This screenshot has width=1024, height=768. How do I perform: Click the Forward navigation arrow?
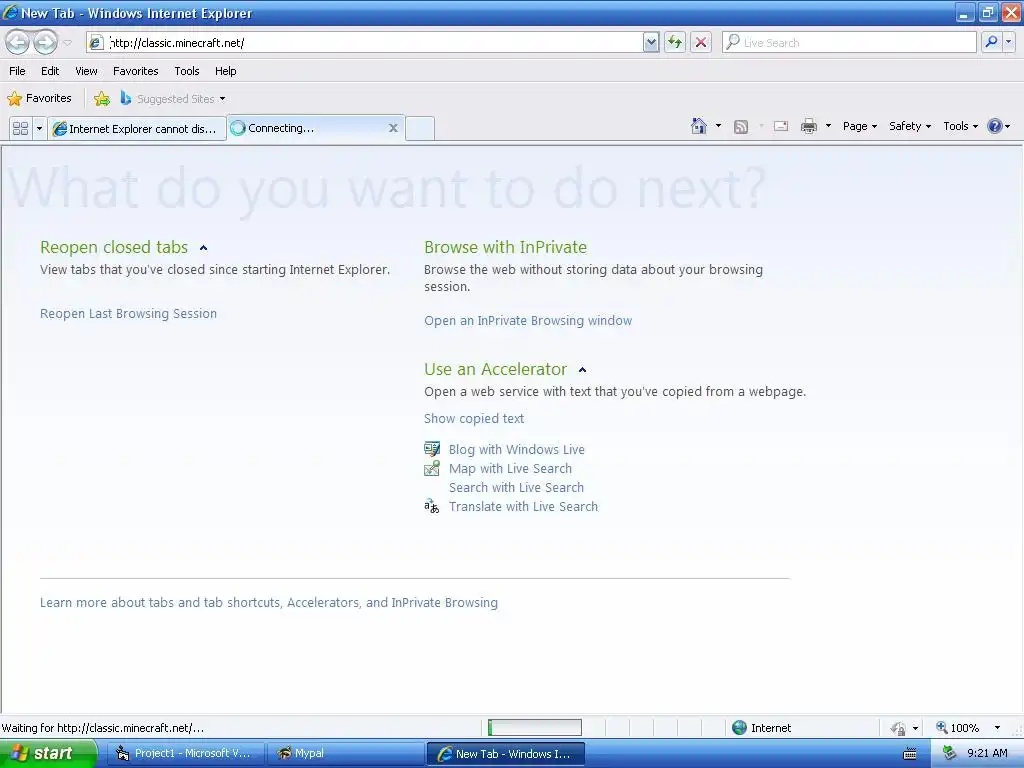pyautogui.click(x=45, y=42)
